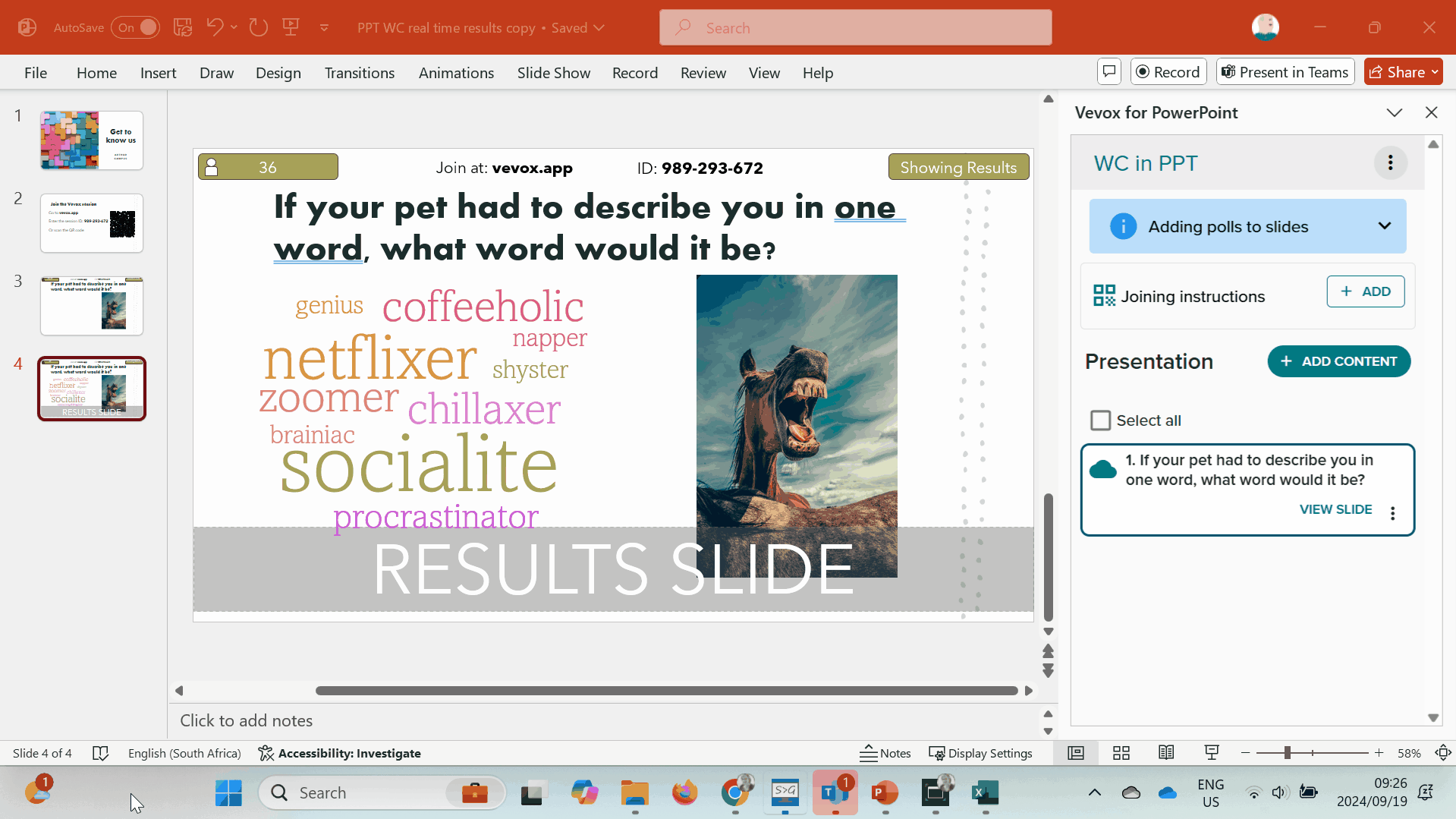Click the zoom slider handle
The width and height of the screenshot is (1456, 819).
coord(1287,753)
